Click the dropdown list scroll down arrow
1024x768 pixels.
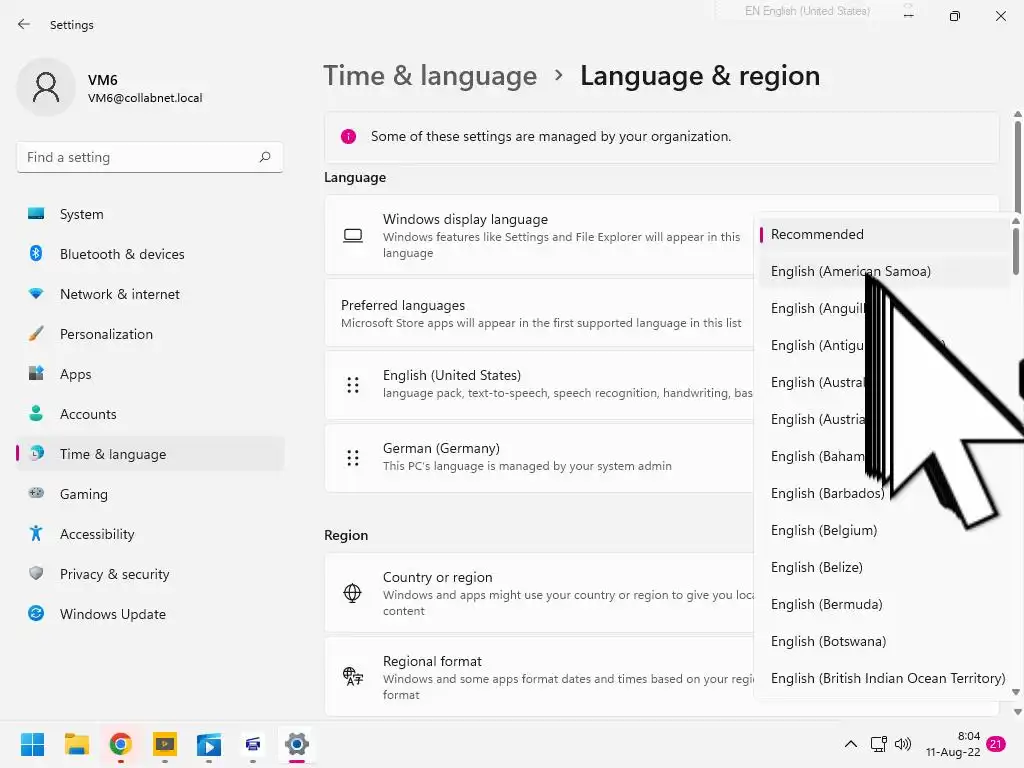pos(1016,692)
